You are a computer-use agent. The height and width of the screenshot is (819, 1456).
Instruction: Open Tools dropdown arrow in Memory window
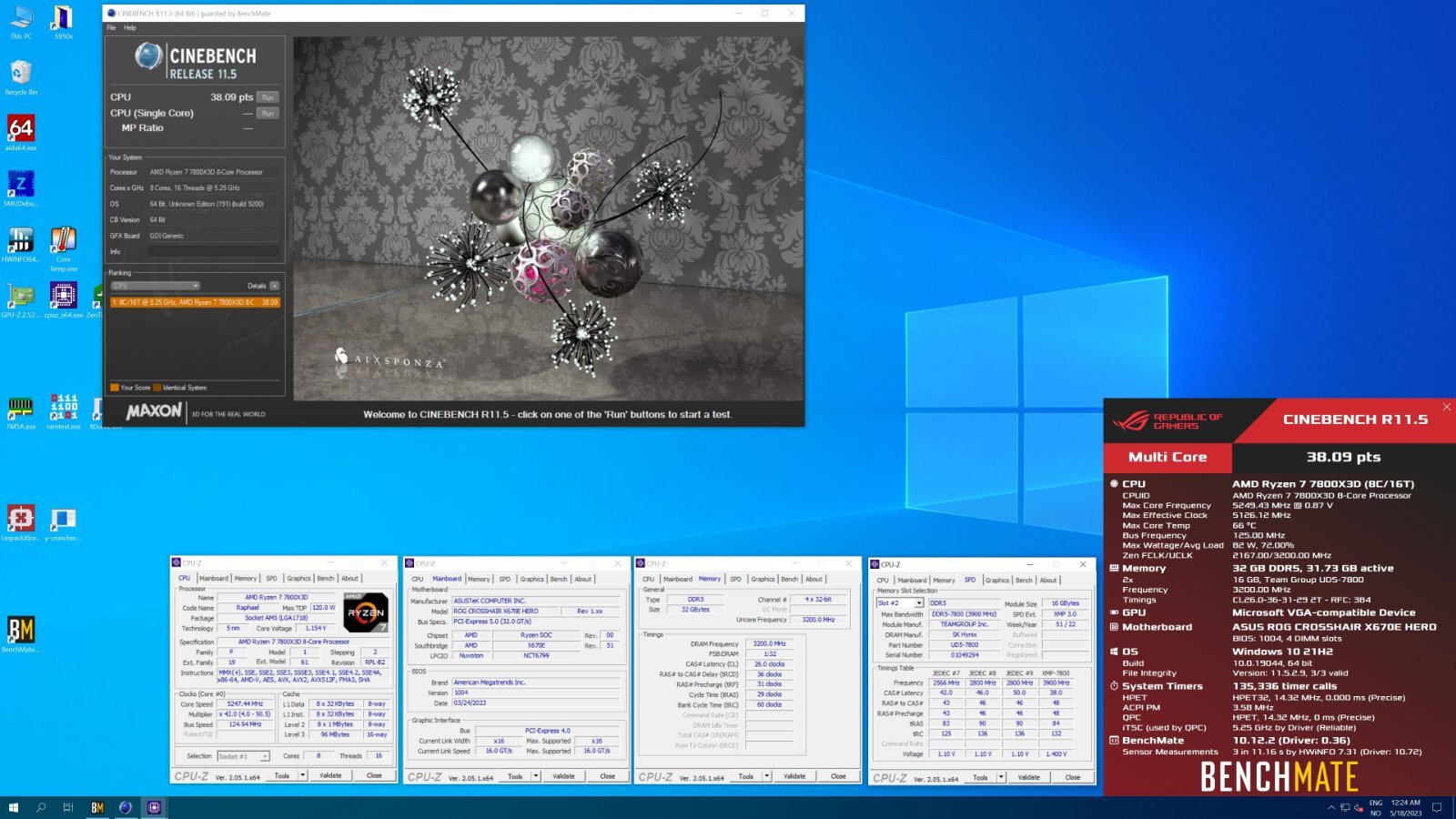point(767,776)
